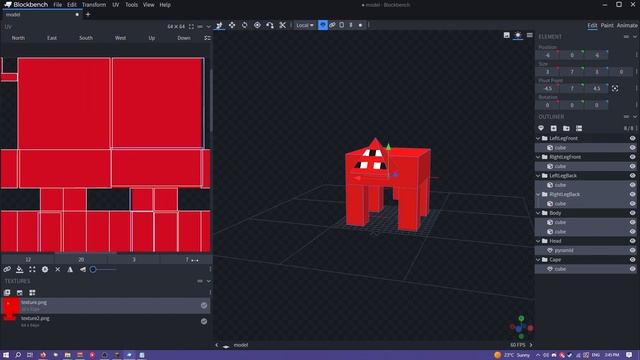Select texture.png thumbnail in Textures list
640x360 pixels.
pyautogui.click(x=11, y=305)
